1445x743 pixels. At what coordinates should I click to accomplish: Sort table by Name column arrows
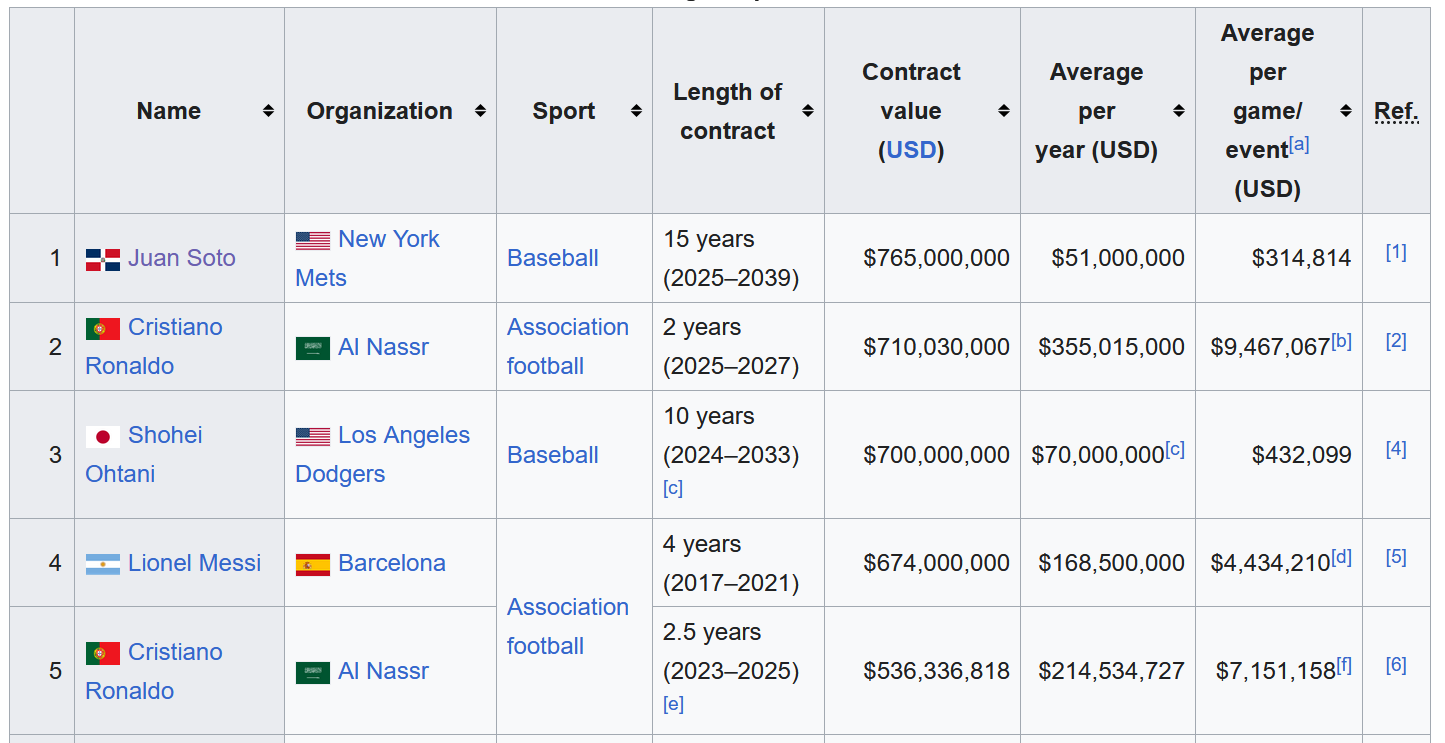pyautogui.click(x=268, y=111)
